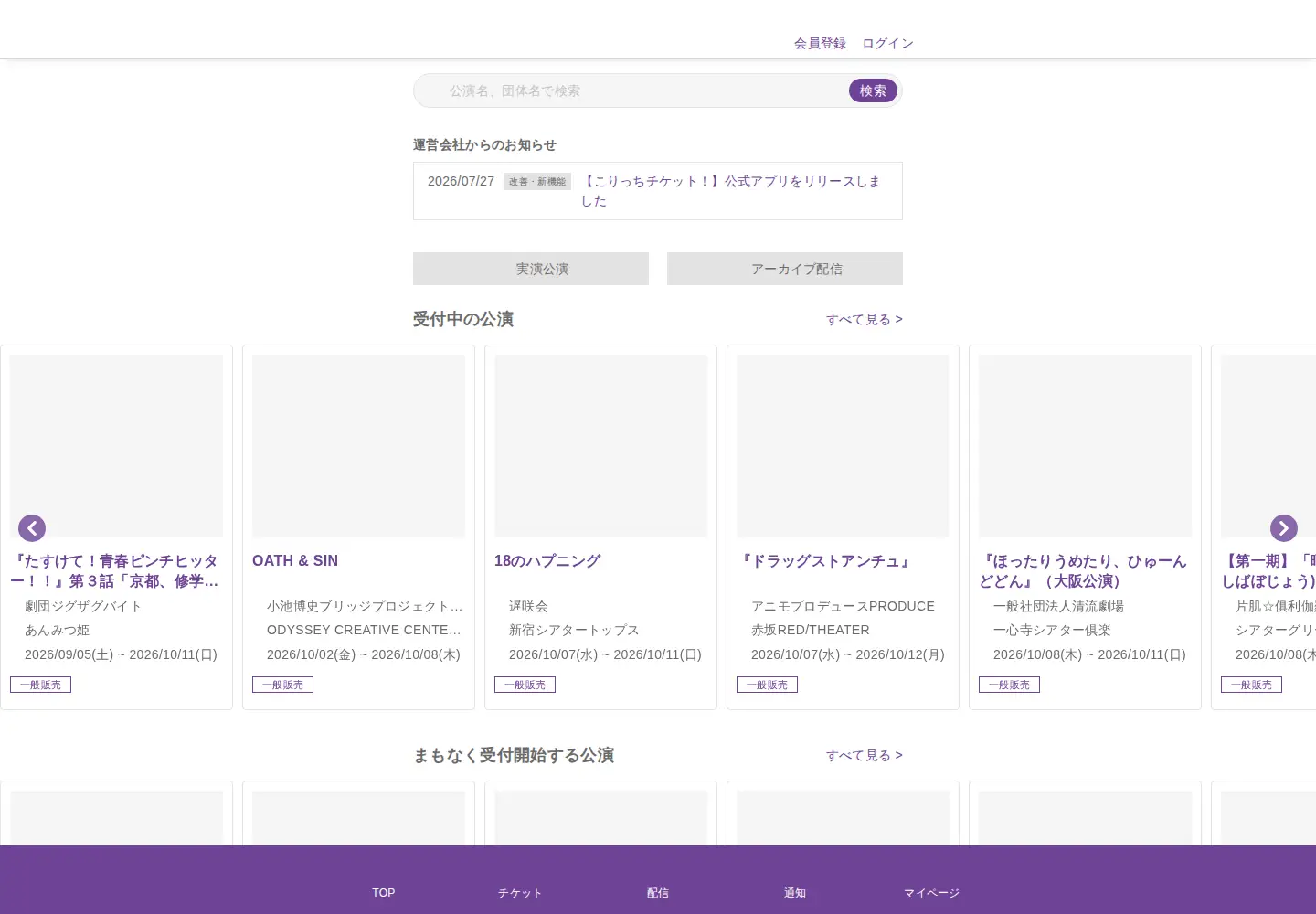Go to 通知 in bottom navigation
Screen dimensions: 1316x914
tap(795, 893)
